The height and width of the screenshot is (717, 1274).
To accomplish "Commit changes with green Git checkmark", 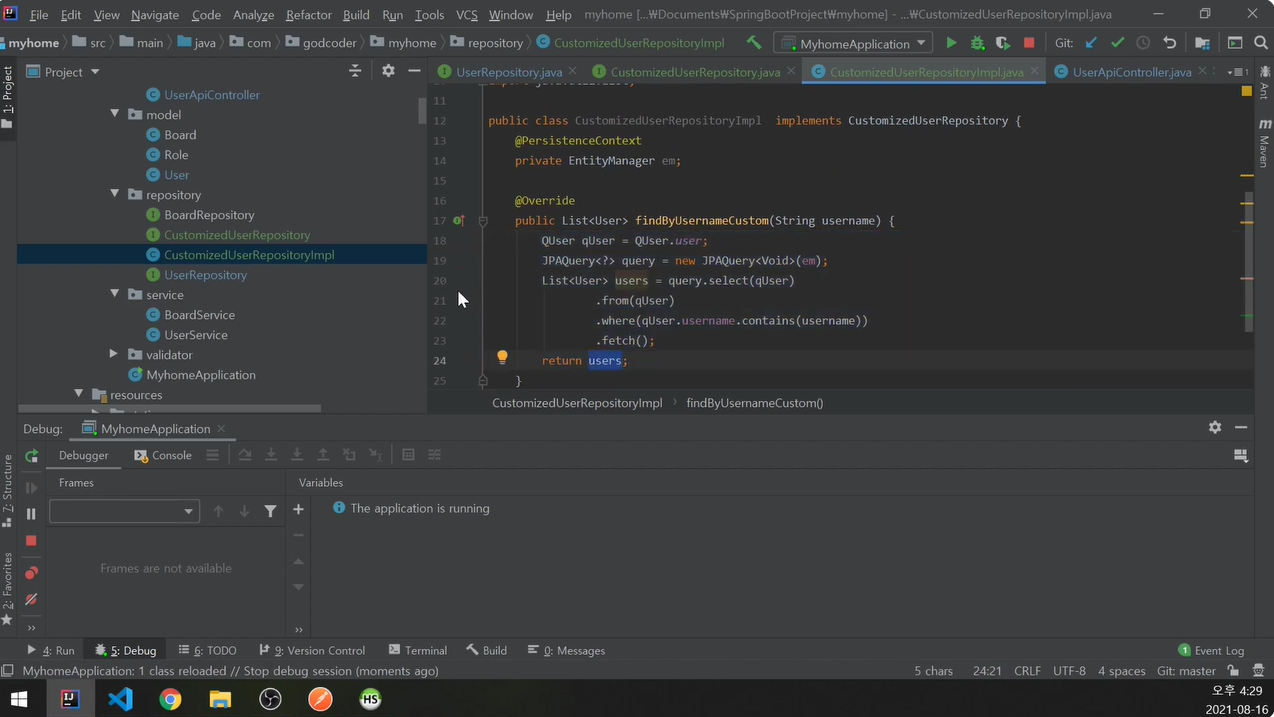I will [1117, 43].
